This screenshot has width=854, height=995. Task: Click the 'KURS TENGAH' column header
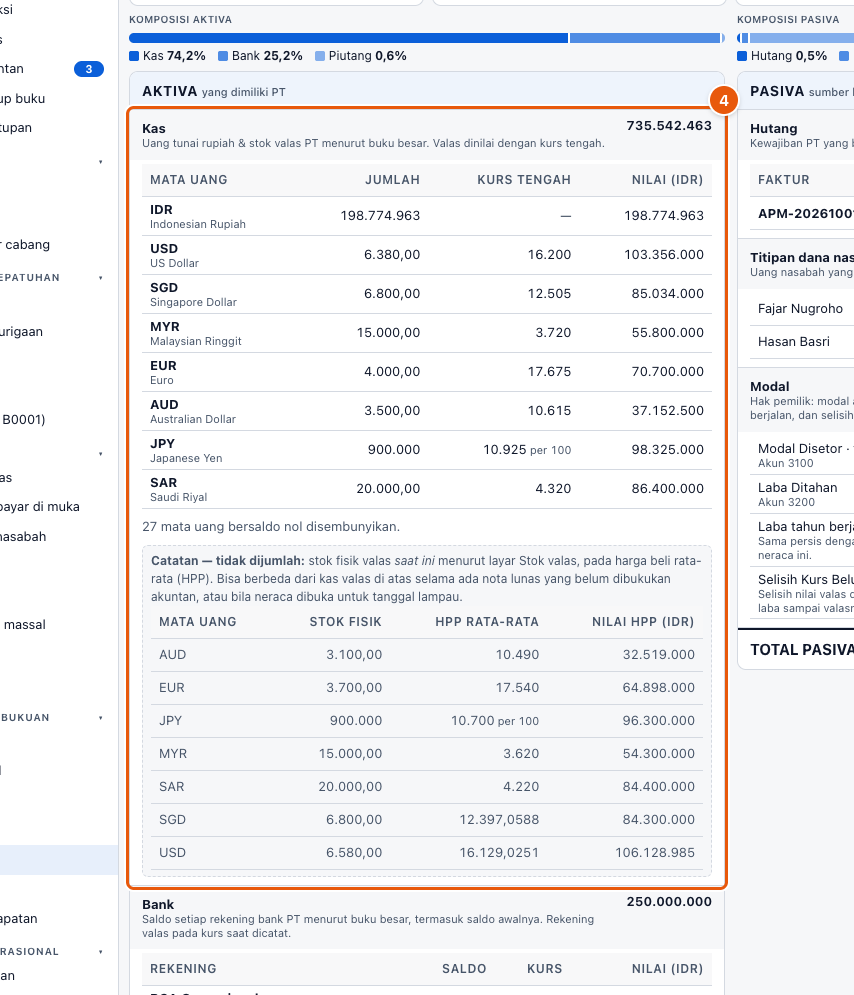click(524, 180)
